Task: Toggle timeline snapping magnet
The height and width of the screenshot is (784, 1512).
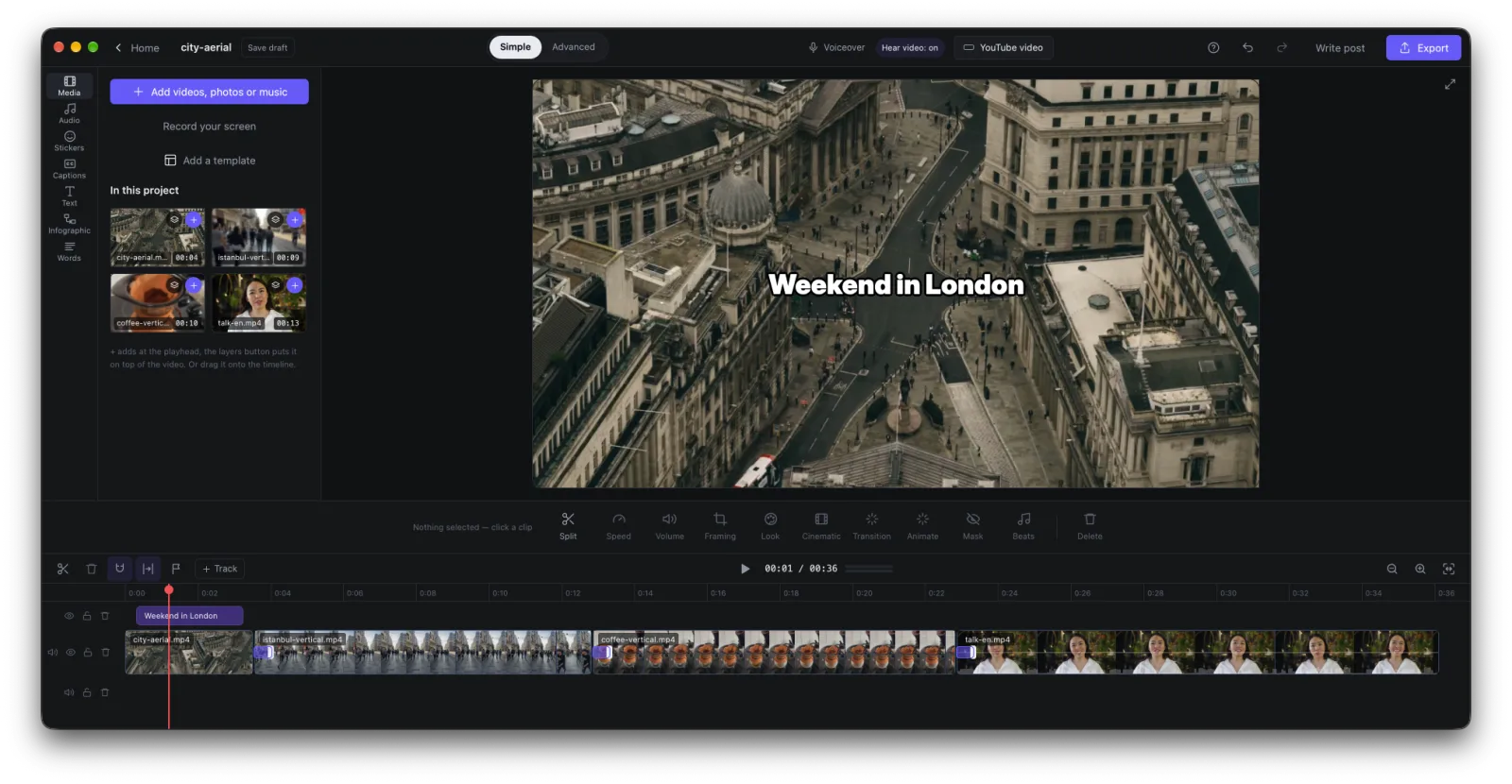Action: tap(120, 569)
